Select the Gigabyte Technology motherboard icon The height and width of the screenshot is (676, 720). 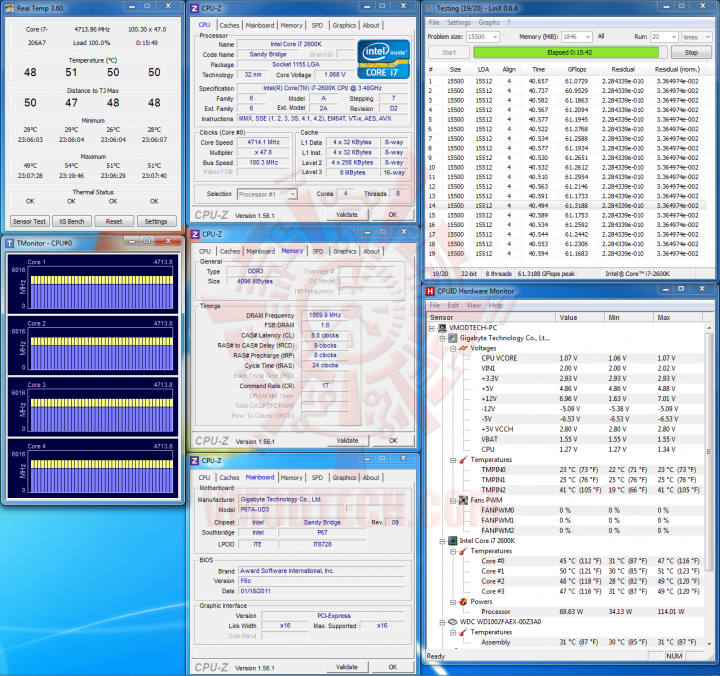tap(452, 338)
